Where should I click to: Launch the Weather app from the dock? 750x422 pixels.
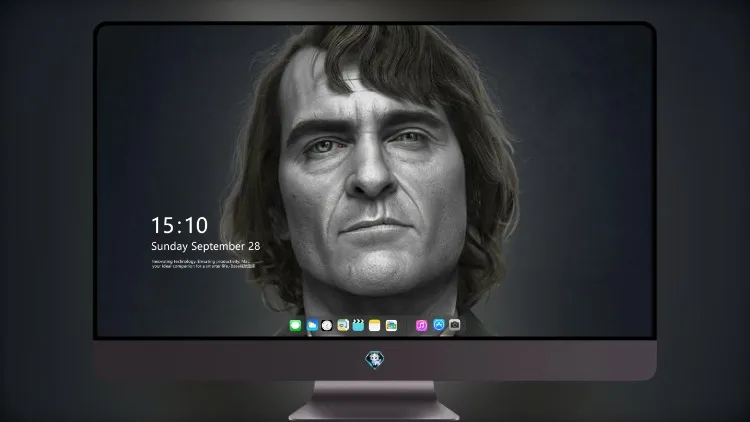312,325
